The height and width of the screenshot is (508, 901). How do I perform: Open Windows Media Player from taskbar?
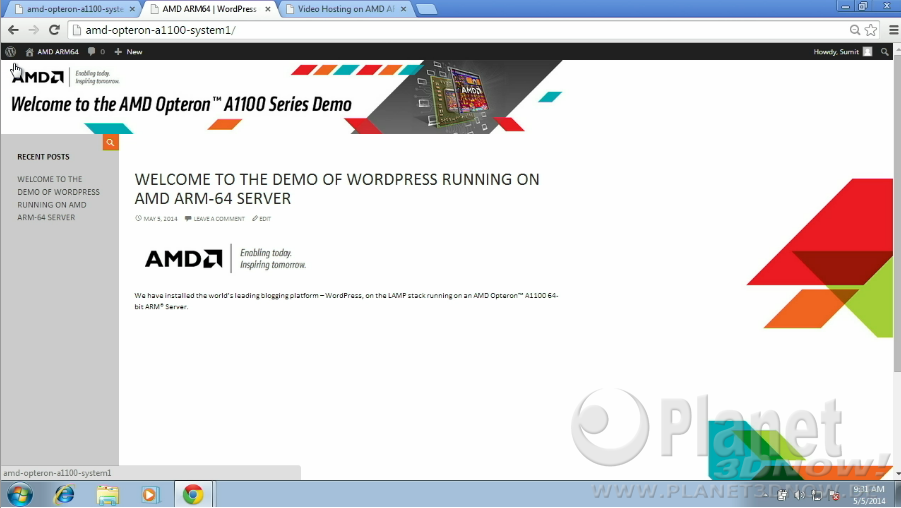point(149,495)
